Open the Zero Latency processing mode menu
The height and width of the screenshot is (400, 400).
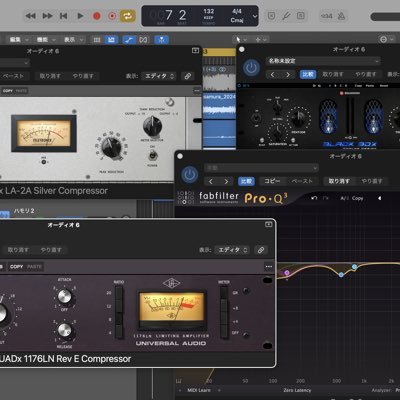(x=297, y=390)
